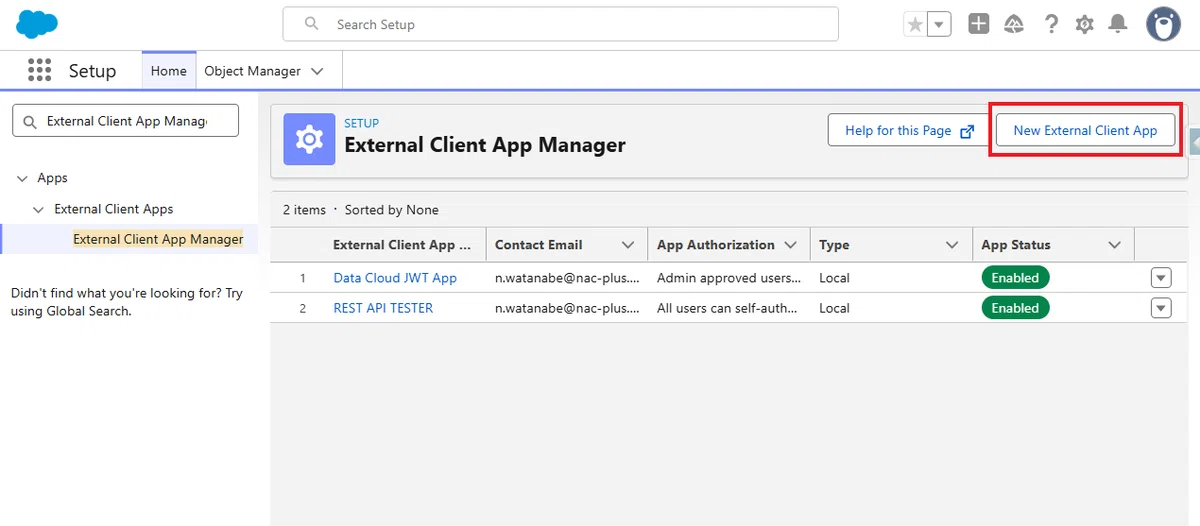Screen dimensions: 1200x526
Task: Collapse the External Client Apps tree node
Action: click(x=39, y=209)
